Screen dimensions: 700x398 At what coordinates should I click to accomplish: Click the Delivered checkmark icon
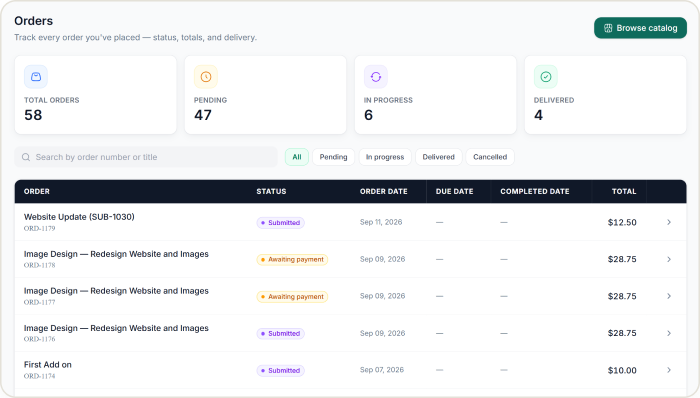point(546,77)
